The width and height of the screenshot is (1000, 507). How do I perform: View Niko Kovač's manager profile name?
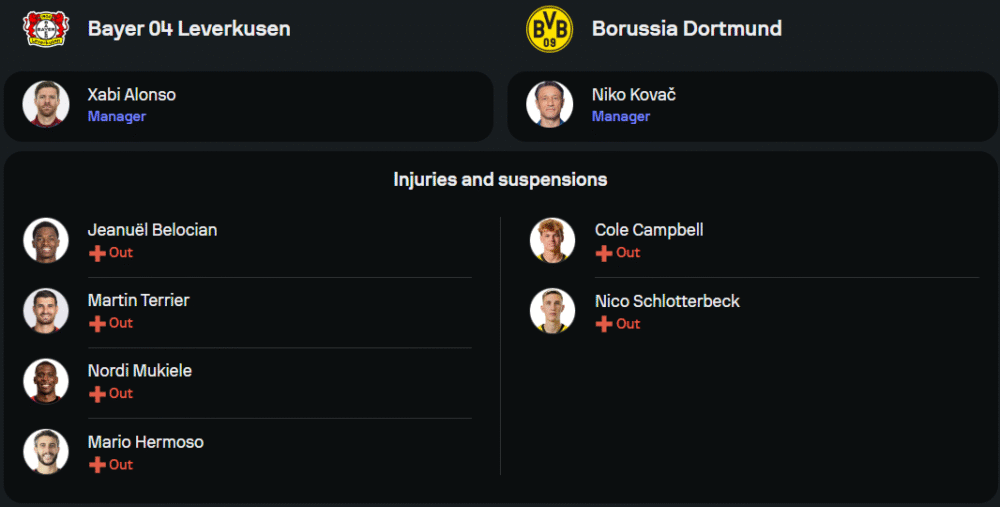(x=634, y=95)
